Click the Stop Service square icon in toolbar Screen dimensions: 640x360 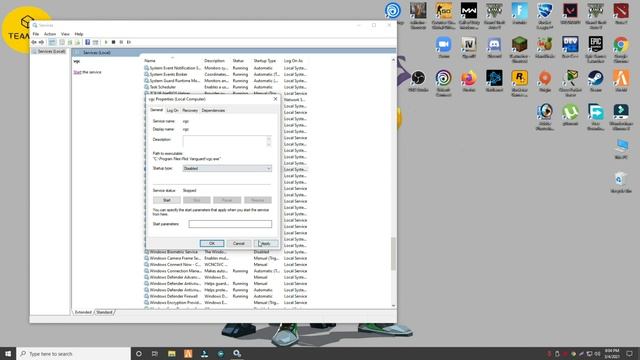click(x=113, y=42)
